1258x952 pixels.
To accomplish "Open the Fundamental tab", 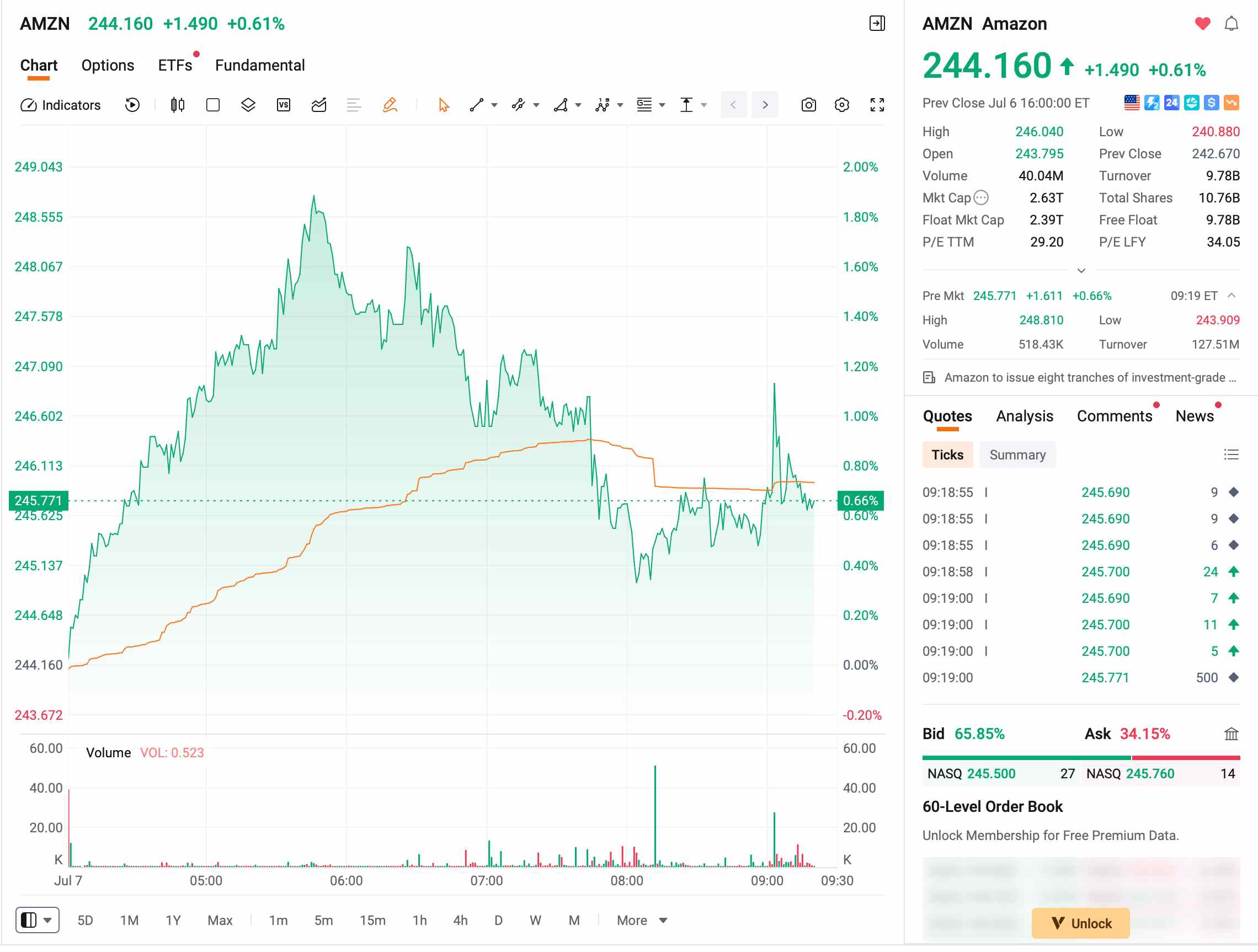I will pos(260,66).
